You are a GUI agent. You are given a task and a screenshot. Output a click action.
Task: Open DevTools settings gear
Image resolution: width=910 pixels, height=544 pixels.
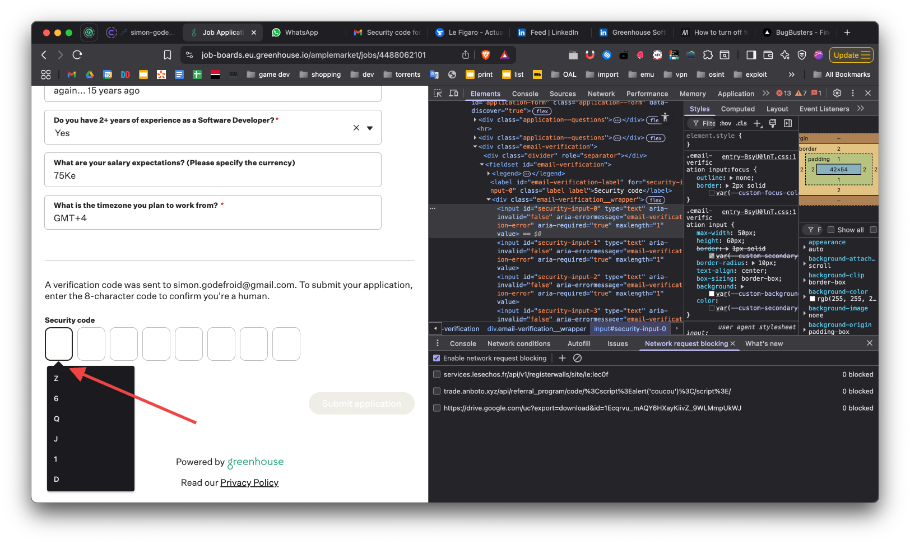(836, 93)
